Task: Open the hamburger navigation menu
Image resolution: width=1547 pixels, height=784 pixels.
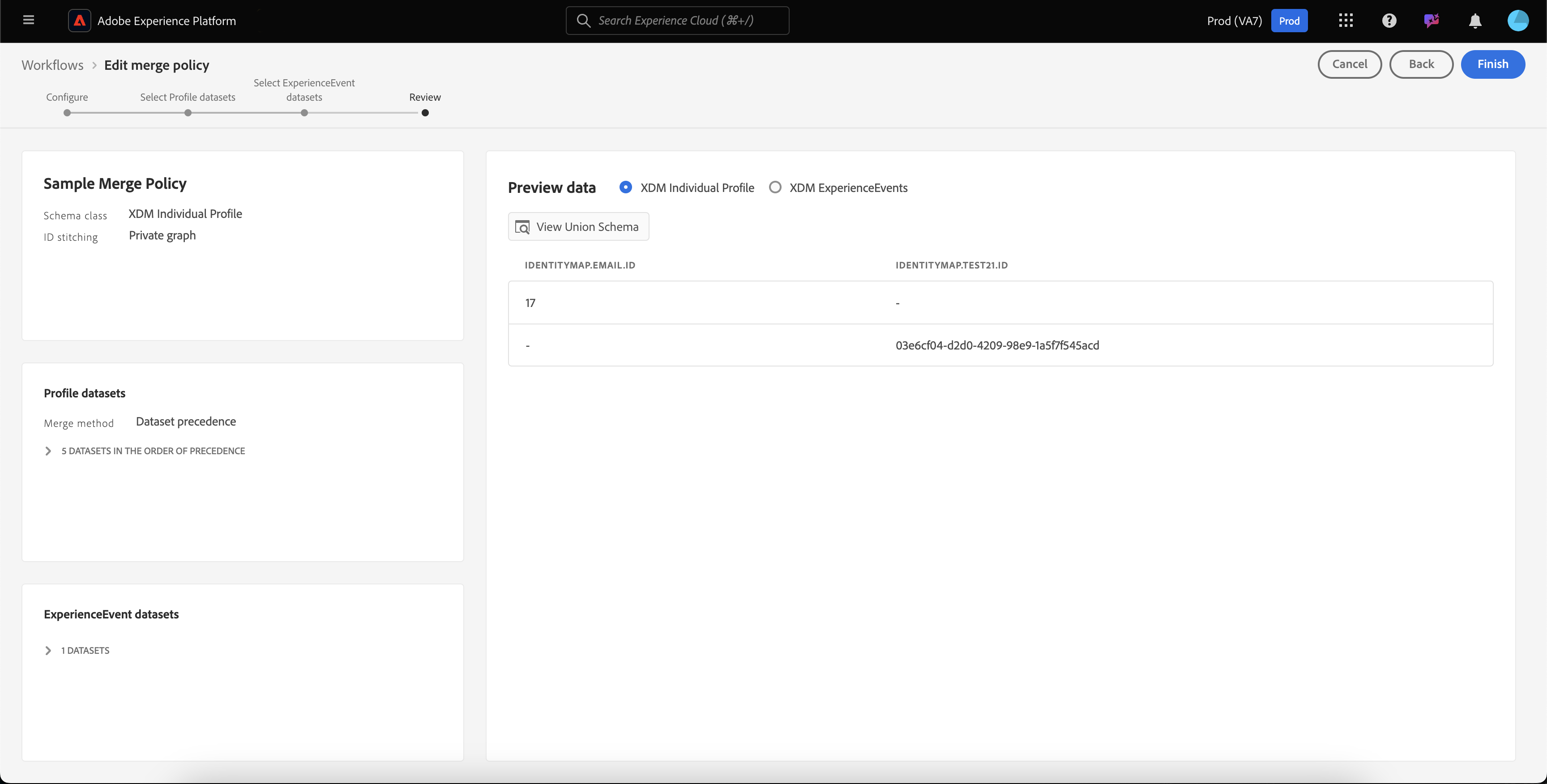Action: click(28, 21)
